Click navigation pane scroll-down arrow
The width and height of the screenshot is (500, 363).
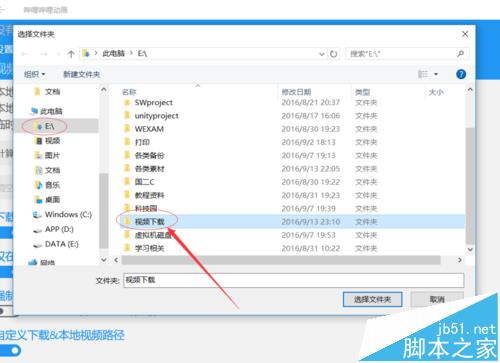pyautogui.click(x=104, y=260)
